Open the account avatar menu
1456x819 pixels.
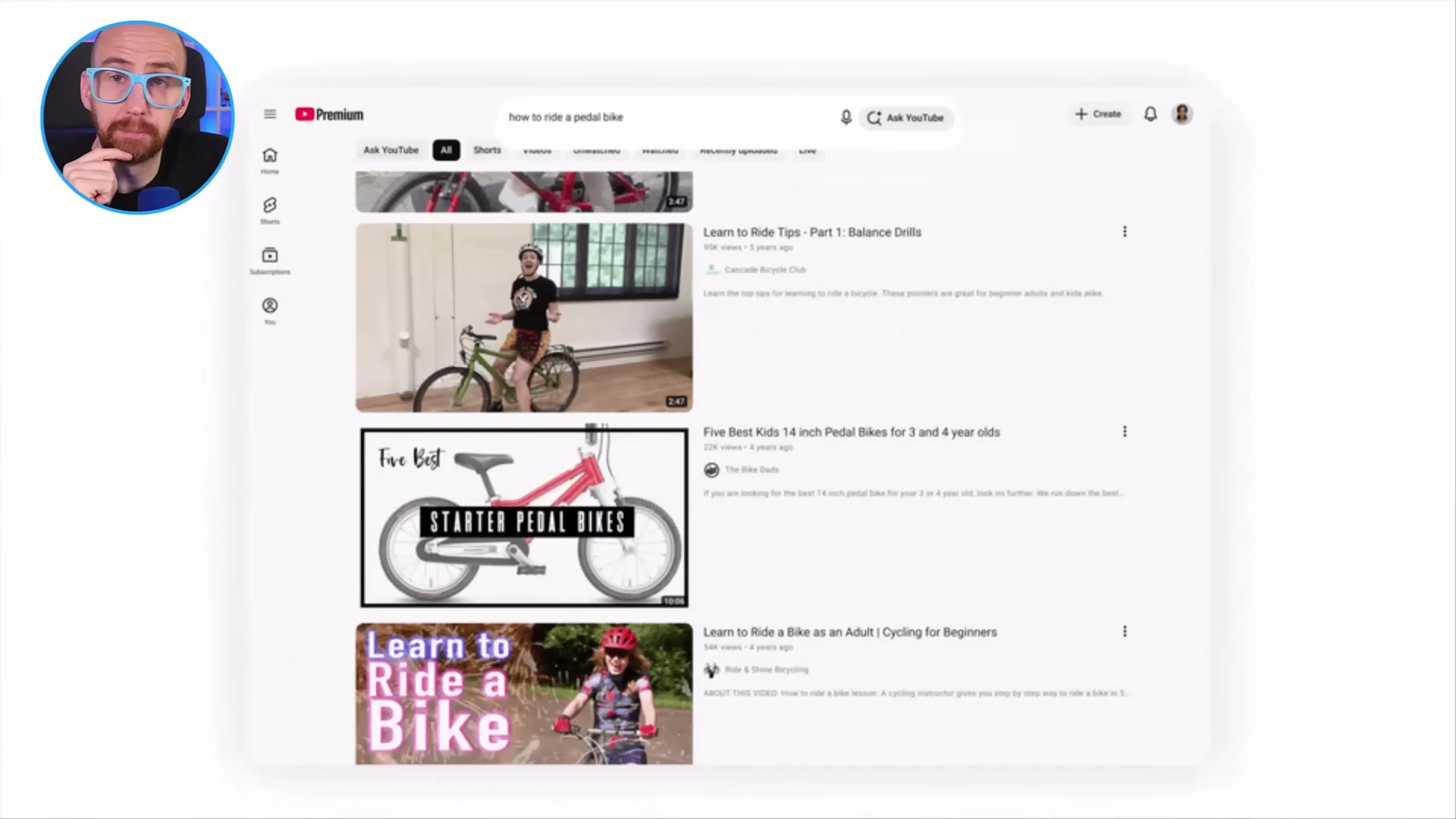(1181, 115)
